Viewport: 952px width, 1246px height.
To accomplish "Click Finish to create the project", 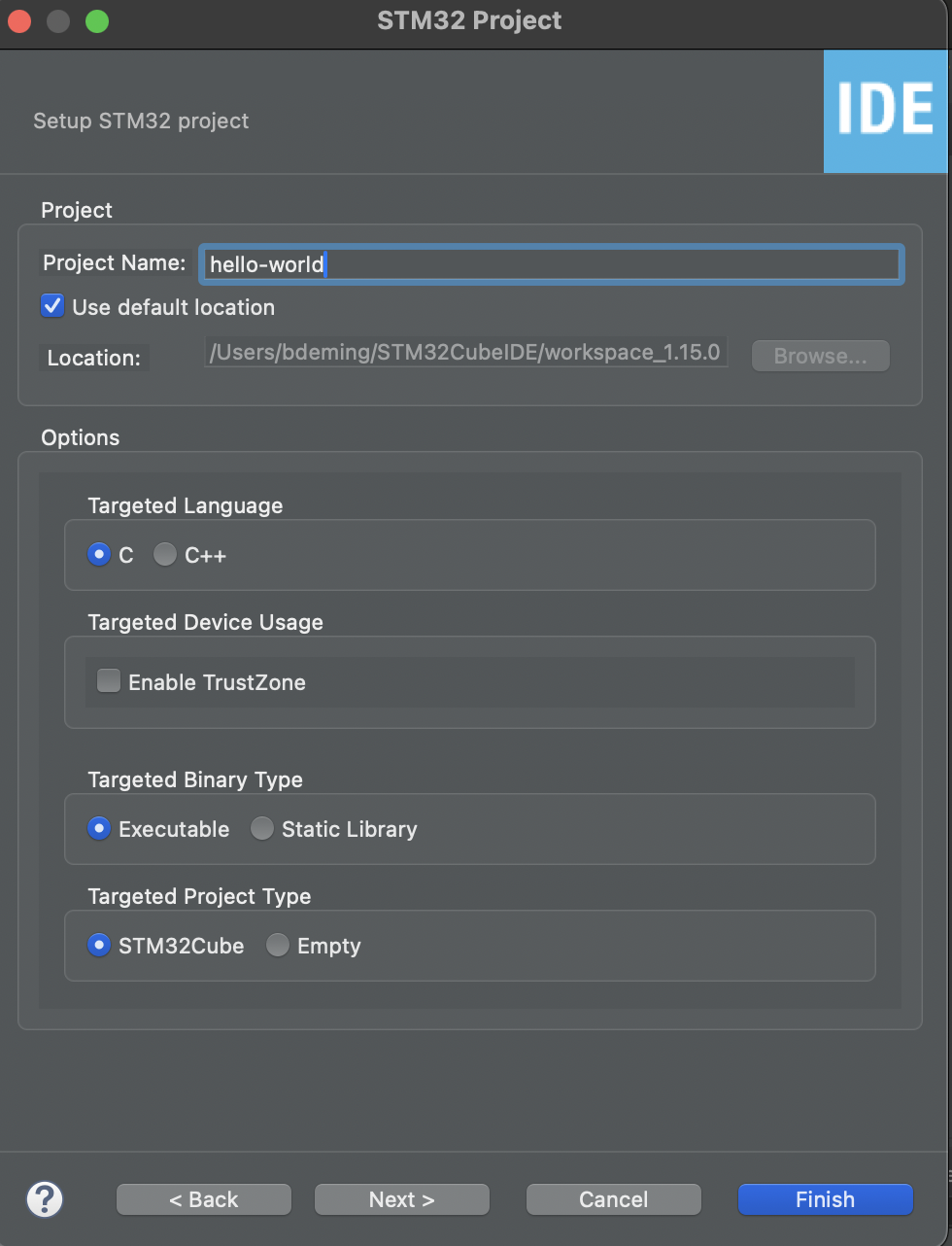I will tap(825, 1199).
